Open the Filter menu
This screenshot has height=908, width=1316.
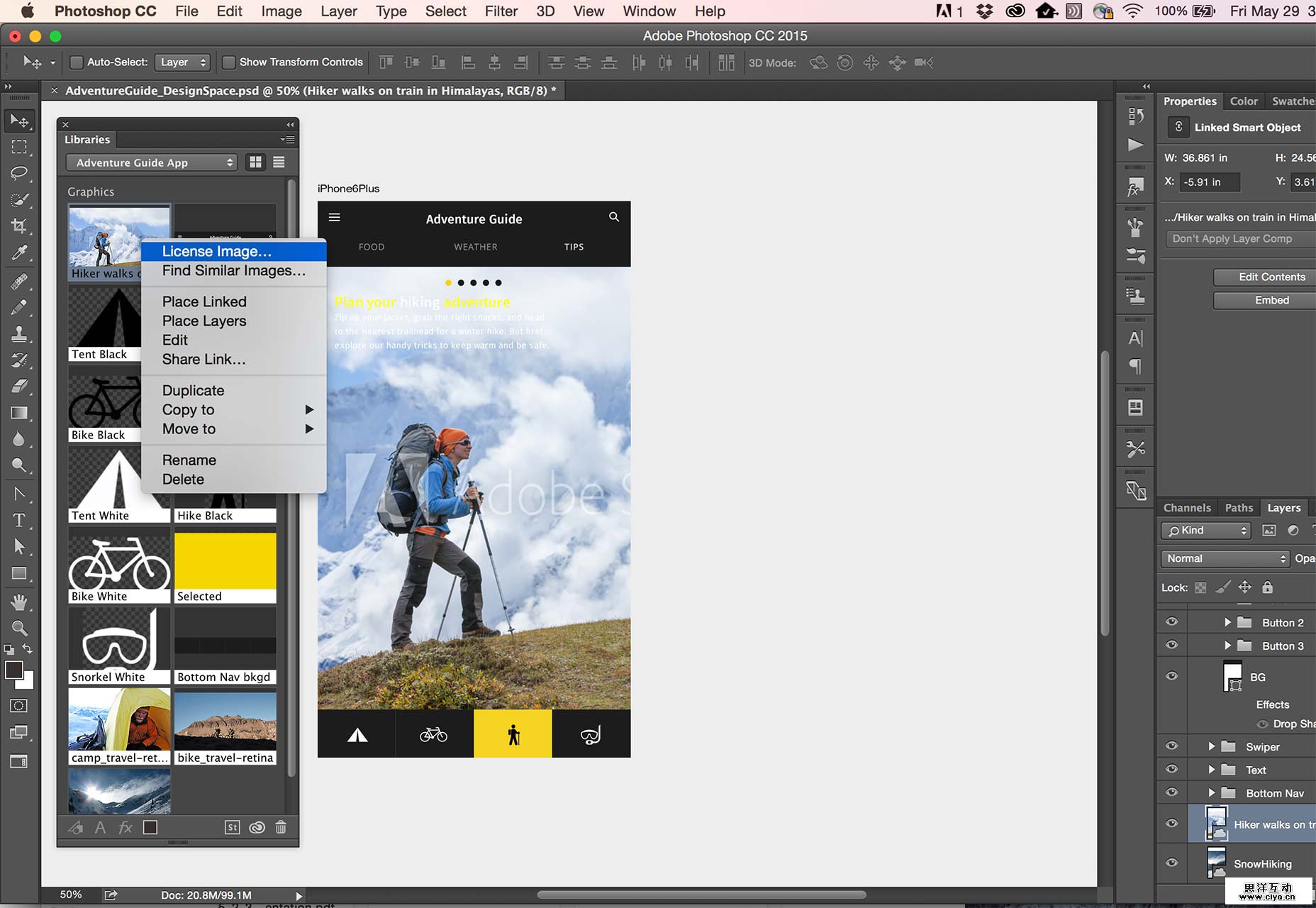point(501,11)
